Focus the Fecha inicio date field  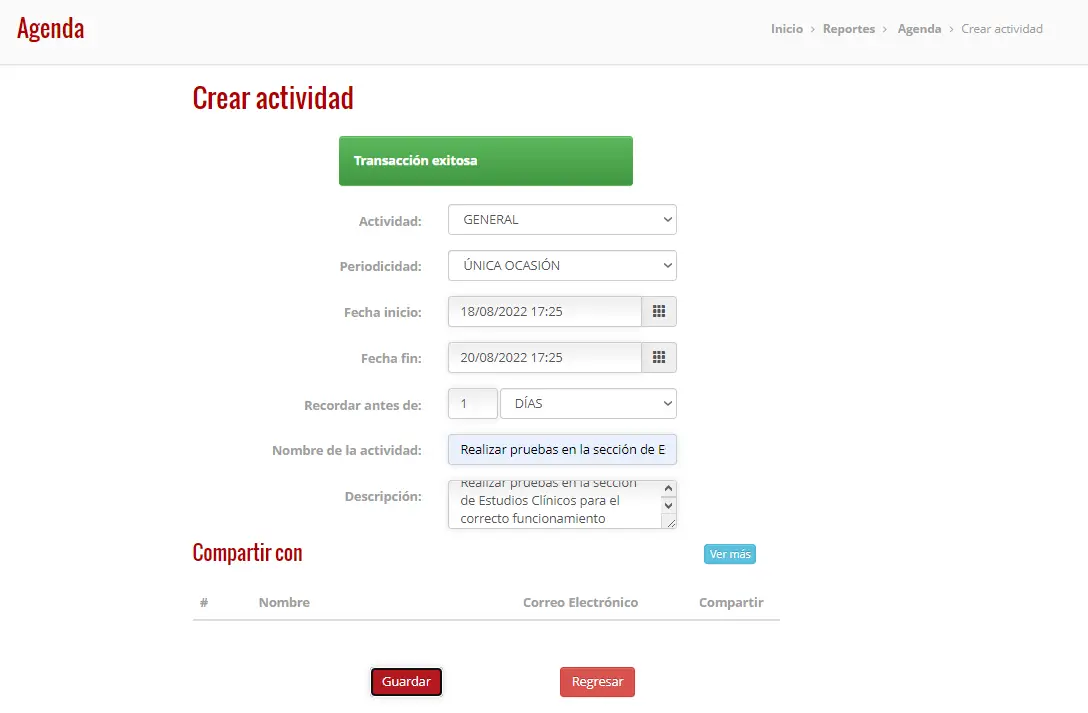coord(545,311)
